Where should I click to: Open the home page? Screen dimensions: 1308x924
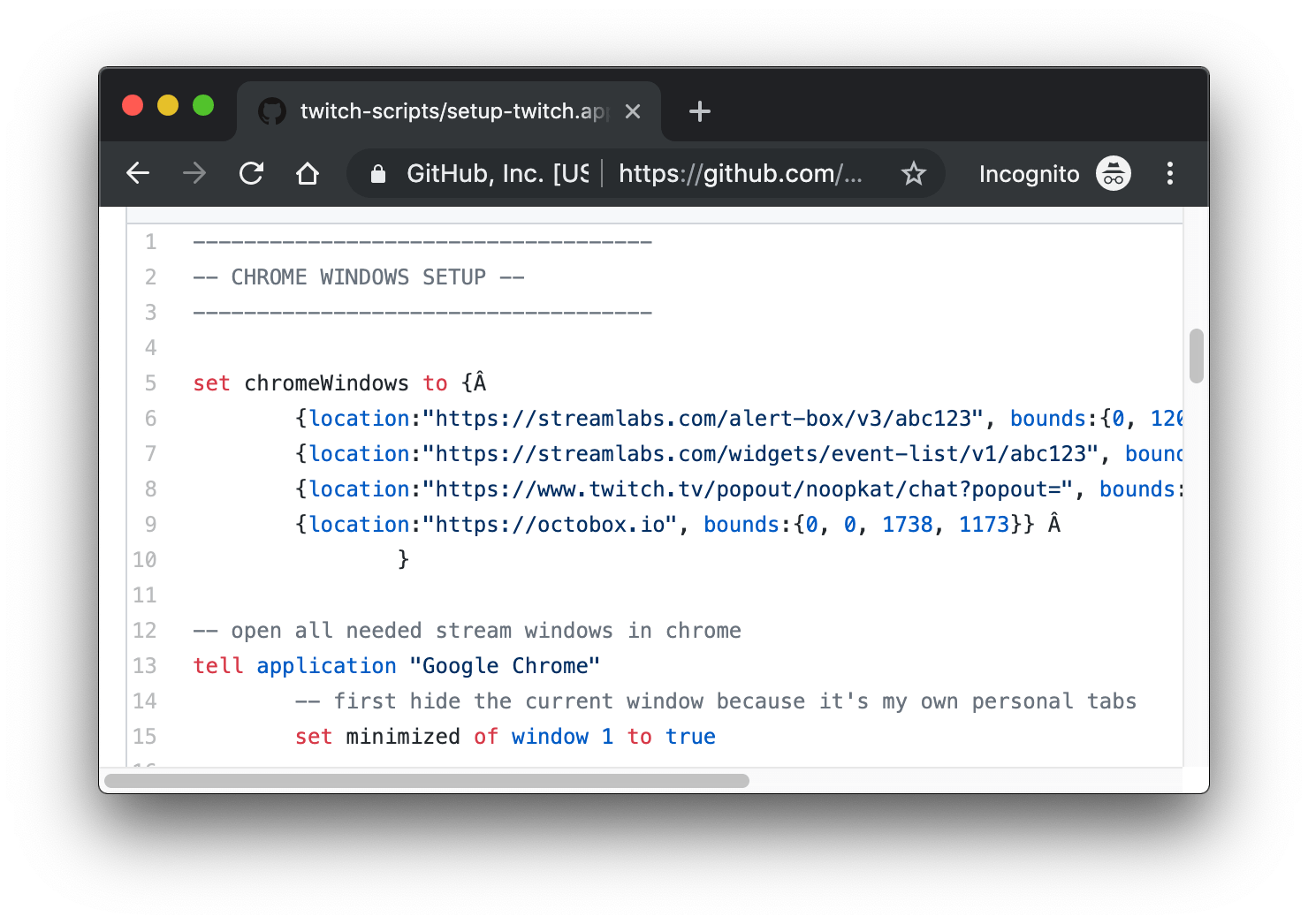(x=308, y=173)
